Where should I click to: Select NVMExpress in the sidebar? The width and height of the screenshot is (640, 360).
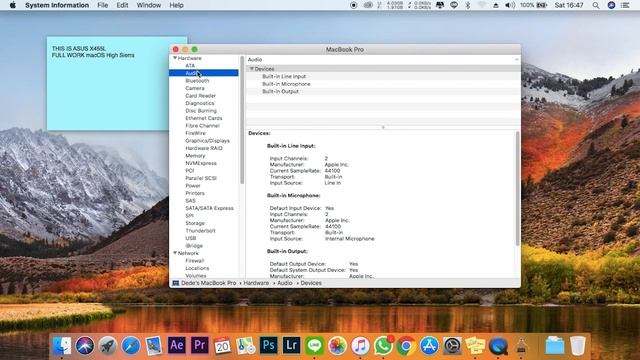201,163
